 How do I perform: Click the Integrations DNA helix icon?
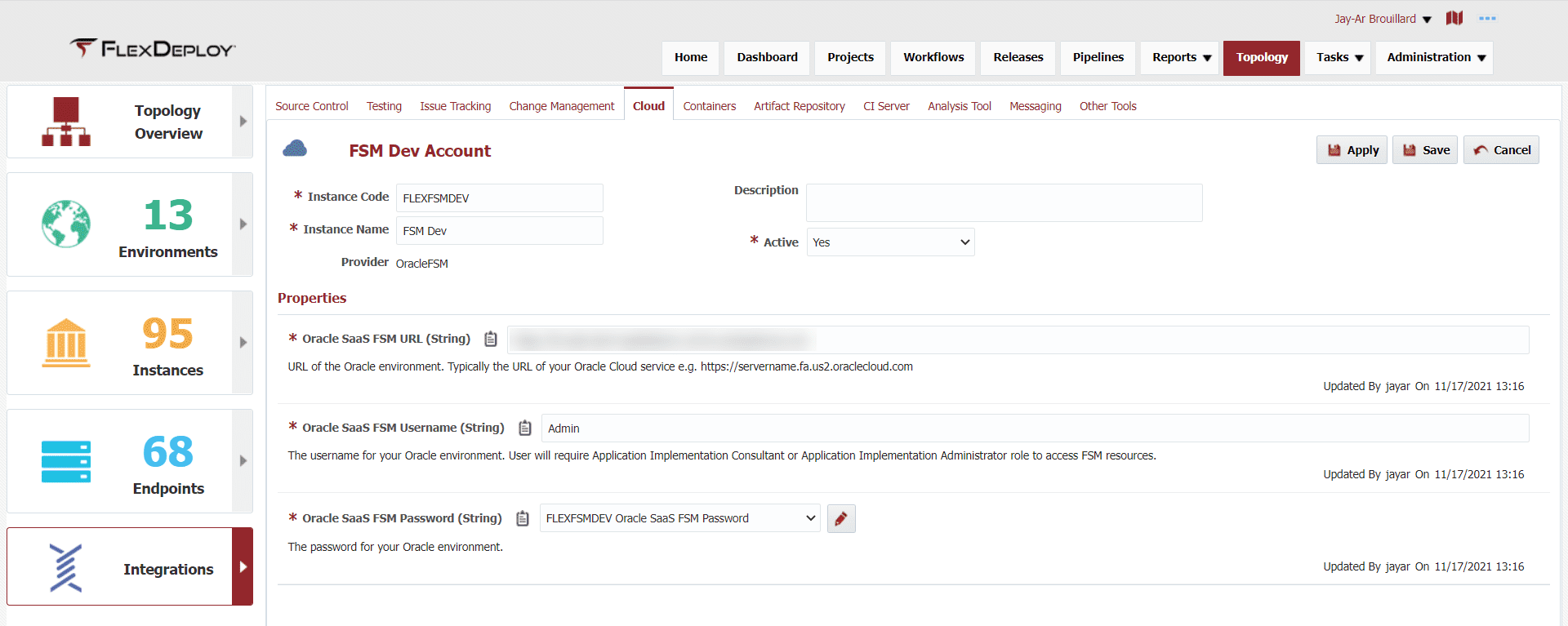[66, 567]
